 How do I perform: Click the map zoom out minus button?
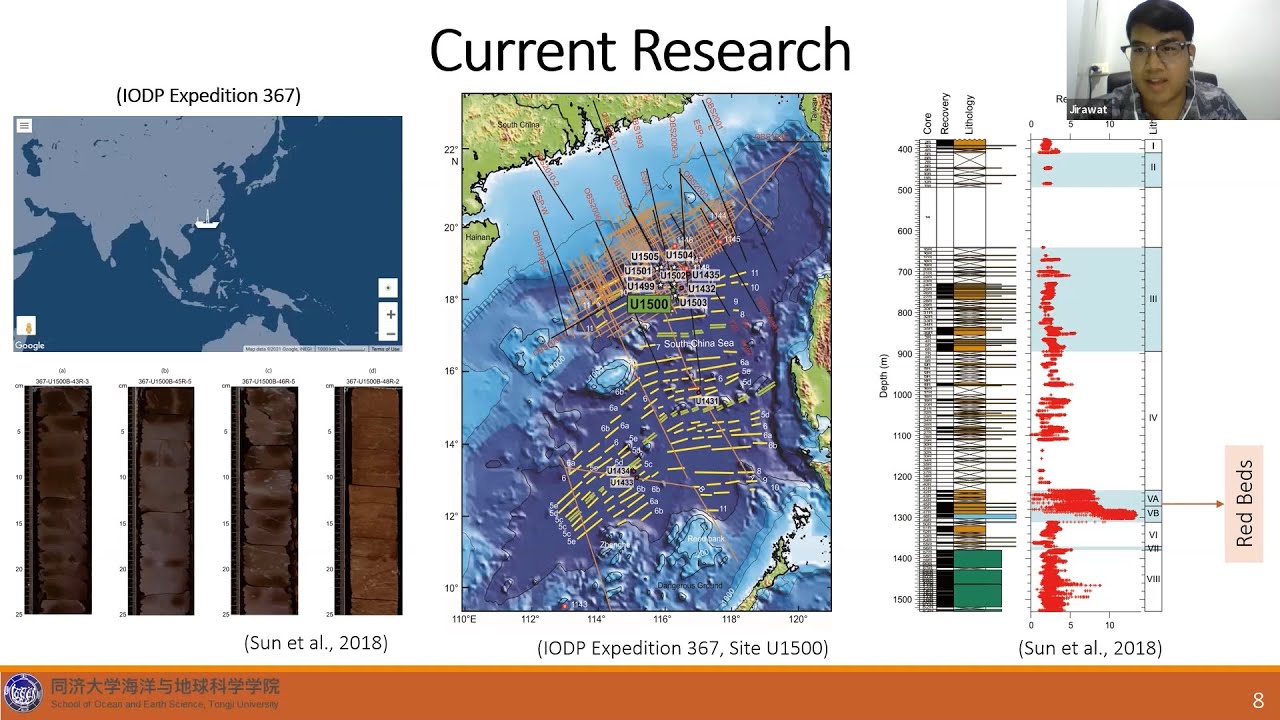pyautogui.click(x=390, y=334)
